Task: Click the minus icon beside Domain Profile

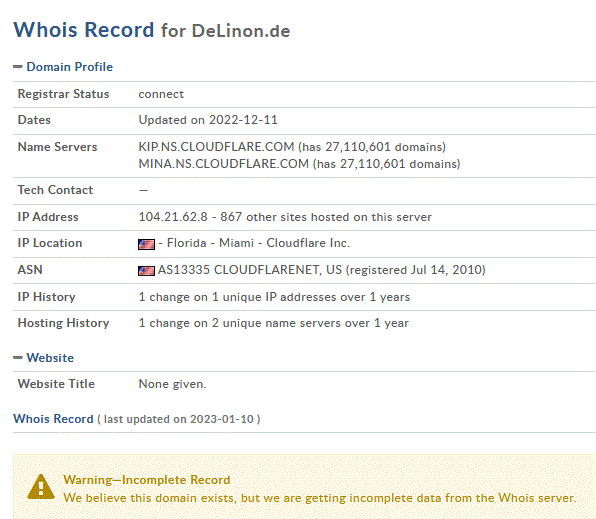Action: click(x=18, y=67)
